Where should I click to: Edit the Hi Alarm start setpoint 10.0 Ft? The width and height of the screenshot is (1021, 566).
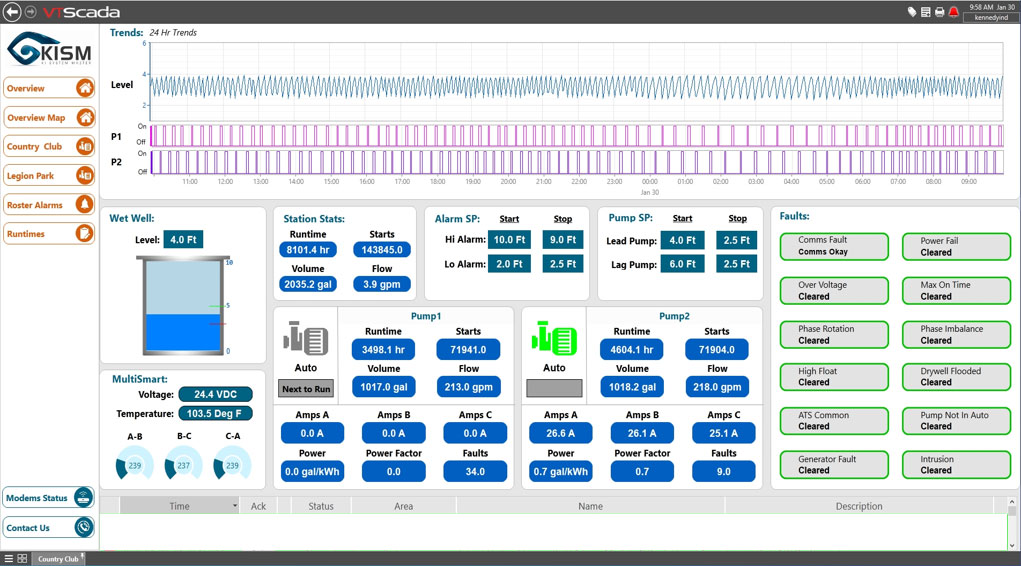click(x=509, y=240)
